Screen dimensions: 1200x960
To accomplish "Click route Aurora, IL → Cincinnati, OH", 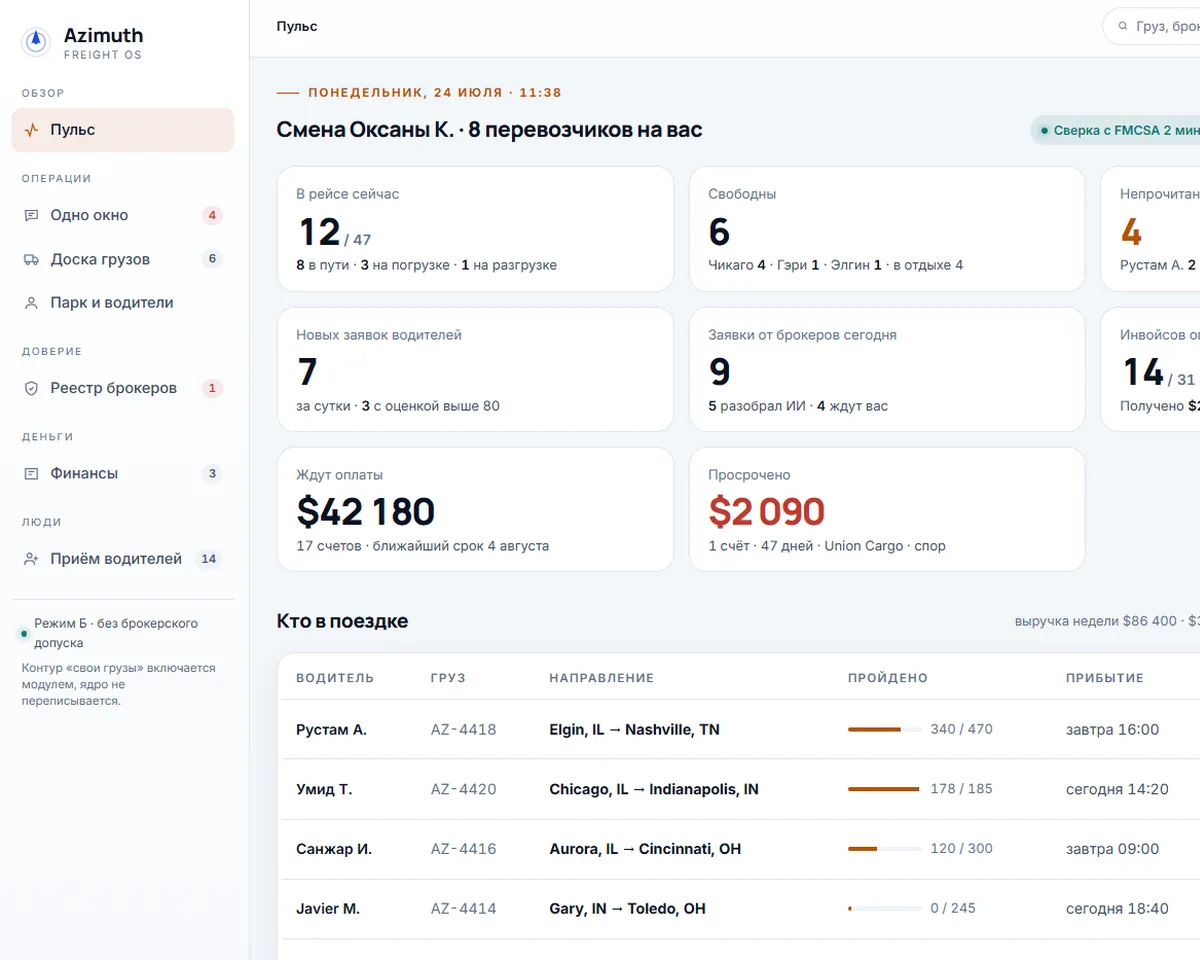I will [x=645, y=849].
